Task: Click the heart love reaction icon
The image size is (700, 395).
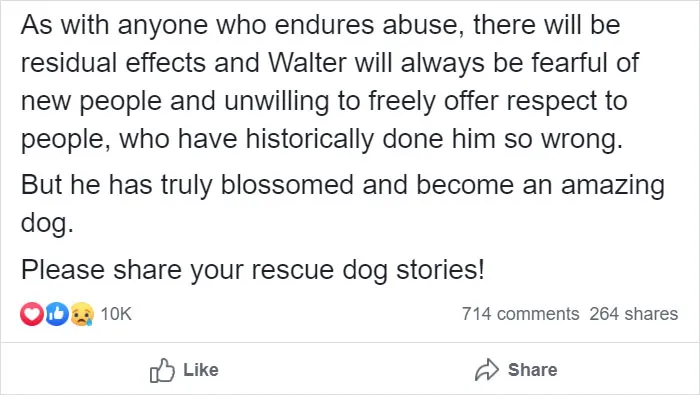Action: 32,314
